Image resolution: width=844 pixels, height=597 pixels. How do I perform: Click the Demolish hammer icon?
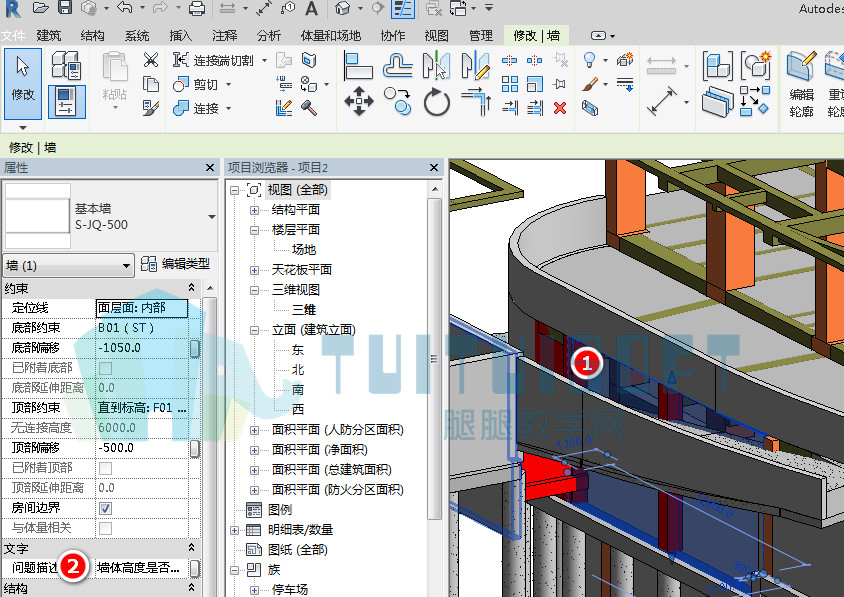(x=309, y=108)
